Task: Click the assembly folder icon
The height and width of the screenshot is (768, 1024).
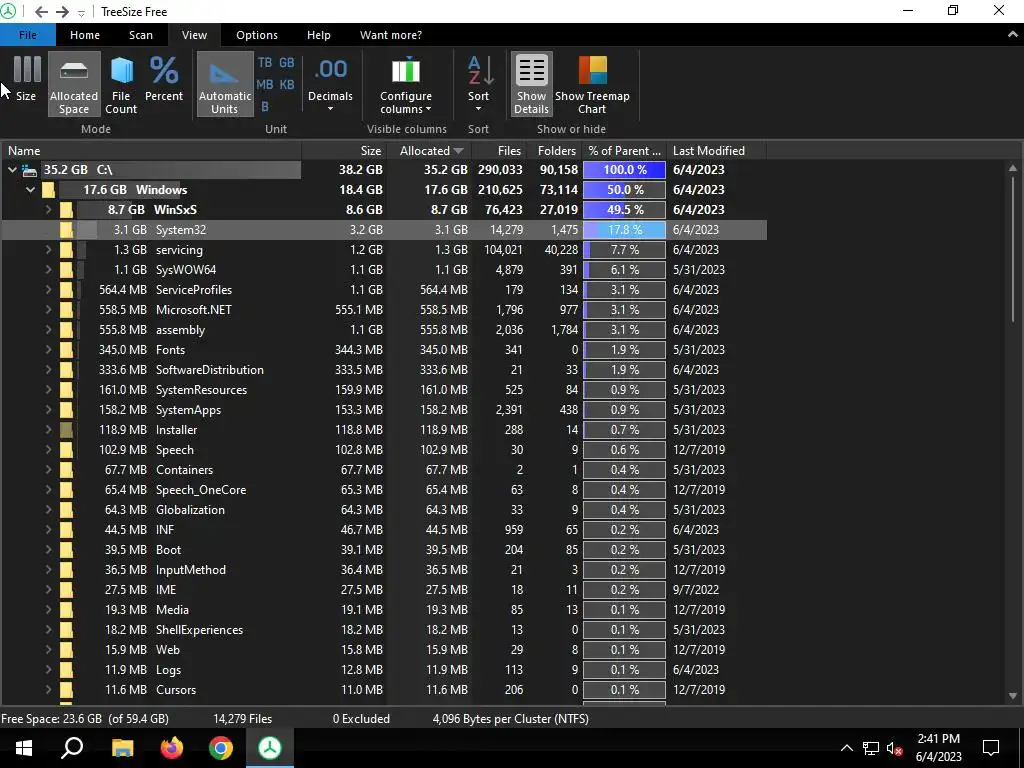Action: click(x=66, y=330)
